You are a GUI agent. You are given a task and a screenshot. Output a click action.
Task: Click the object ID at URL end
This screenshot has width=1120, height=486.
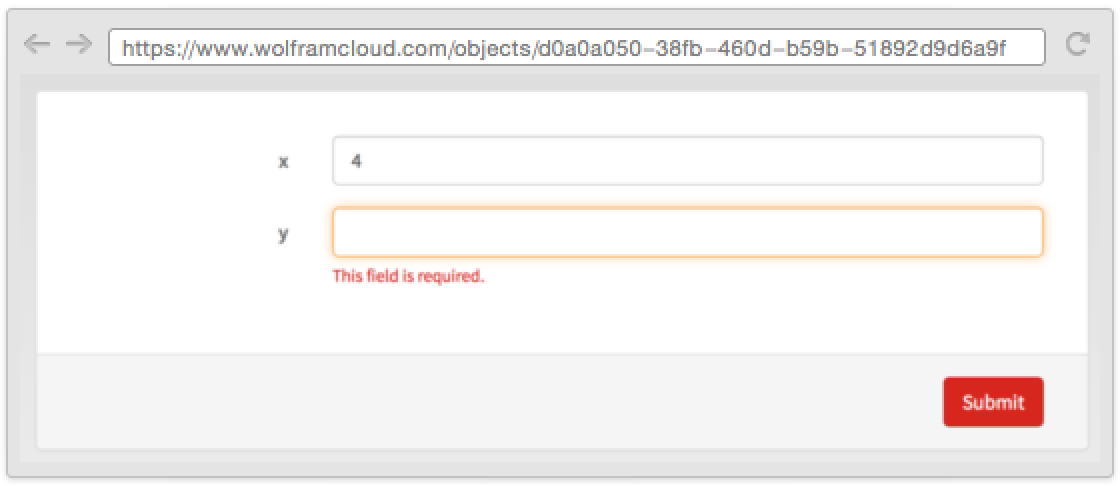coord(770,47)
